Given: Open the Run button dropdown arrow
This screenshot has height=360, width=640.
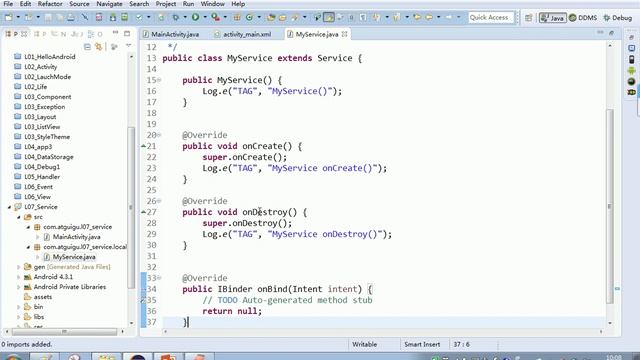Looking at the screenshot, I should coord(204,17).
